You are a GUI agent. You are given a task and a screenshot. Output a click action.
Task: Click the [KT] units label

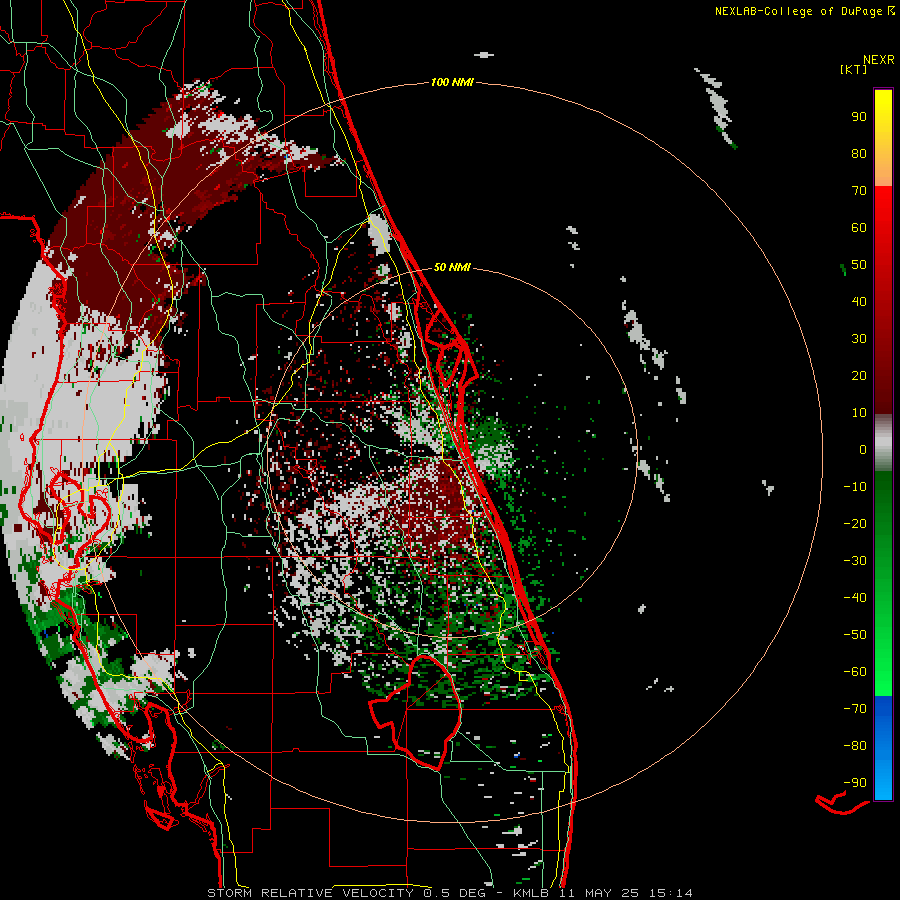click(853, 69)
